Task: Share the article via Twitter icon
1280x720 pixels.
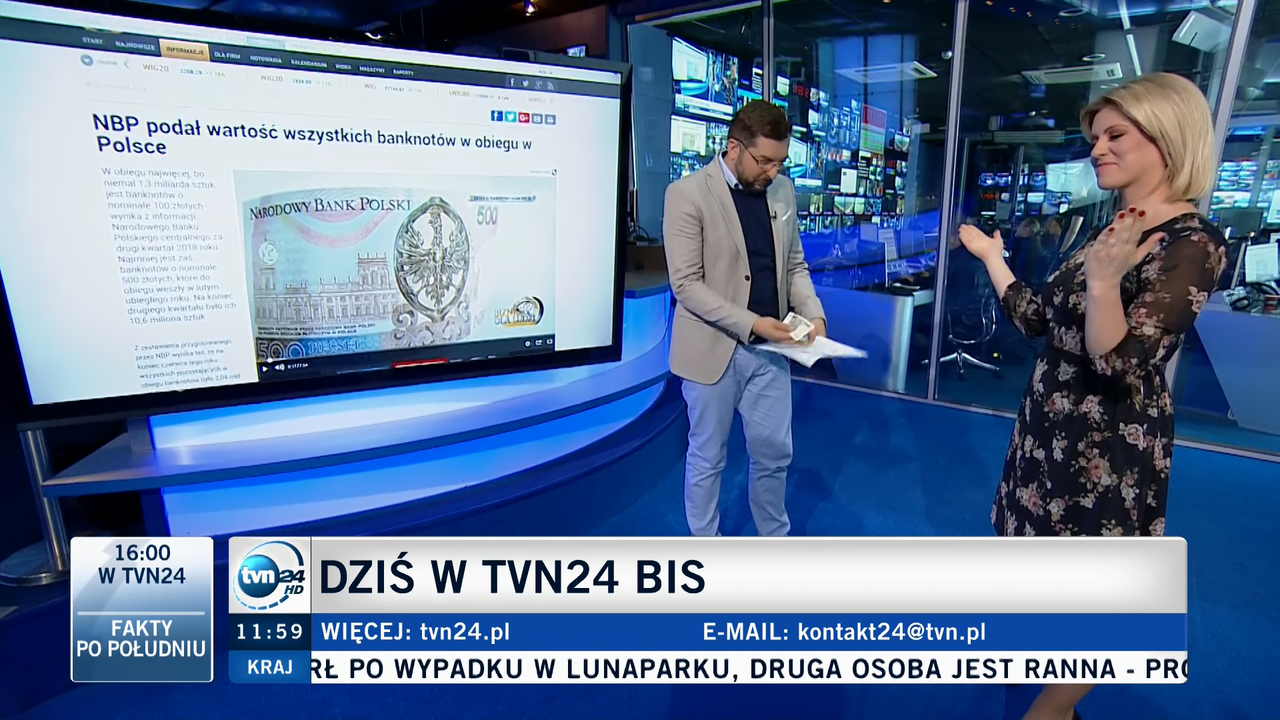Action: click(511, 115)
